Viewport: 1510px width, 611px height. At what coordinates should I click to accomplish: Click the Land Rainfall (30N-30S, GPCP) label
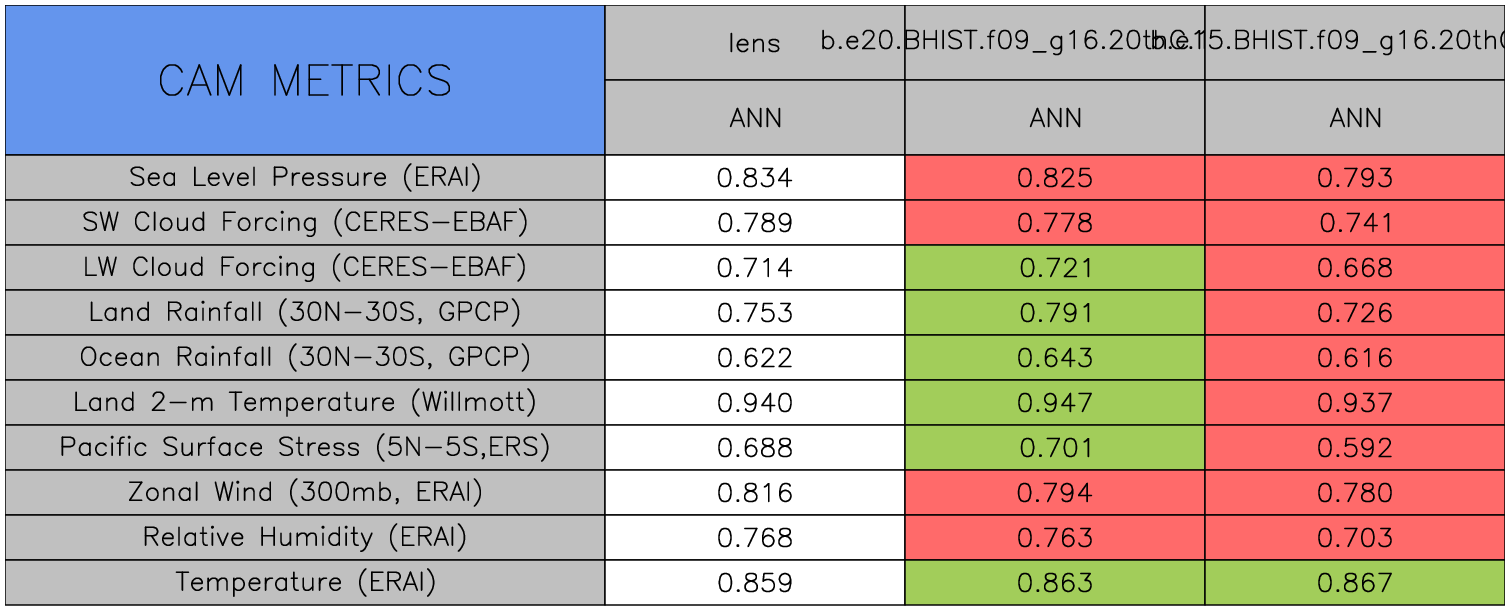click(x=305, y=312)
